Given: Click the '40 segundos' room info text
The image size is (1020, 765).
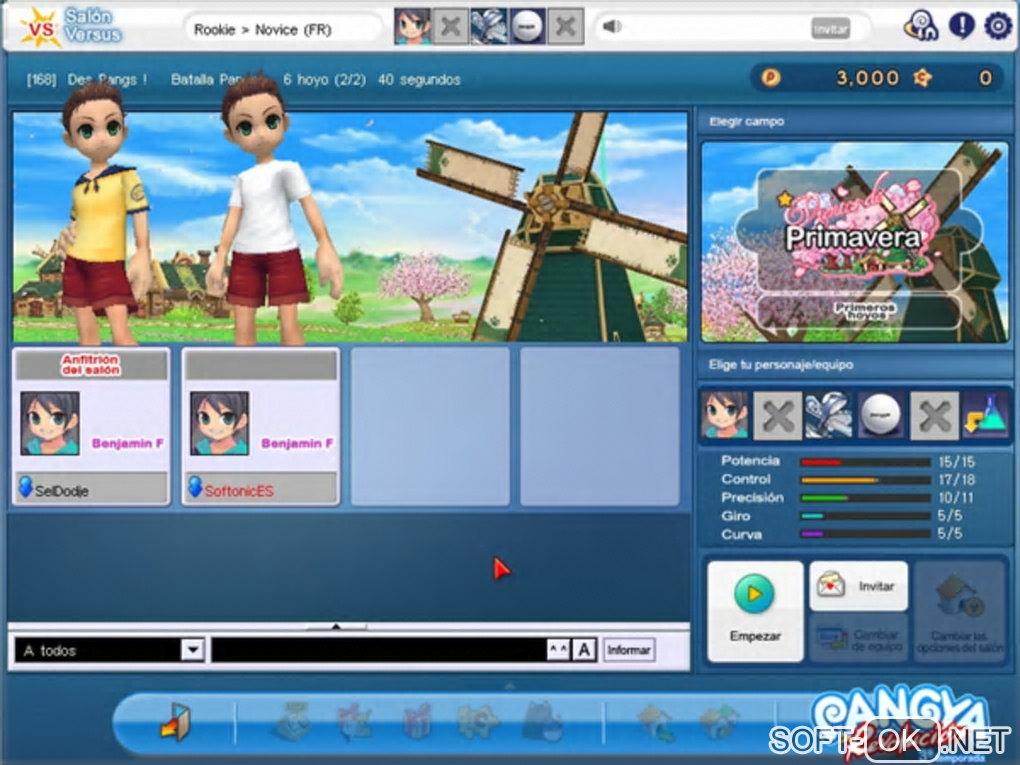Looking at the screenshot, I should [x=419, y=80].
